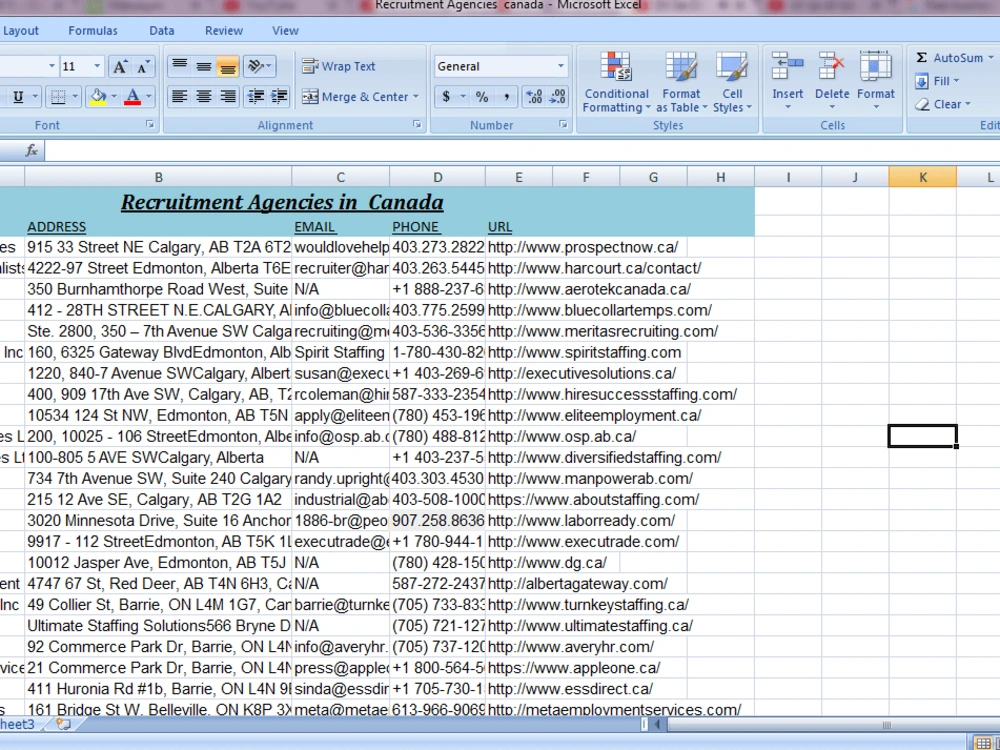The height and width of the screenshot is (750, 1000).
Task: Click AutoSum button
Action: tap(950, 57)
